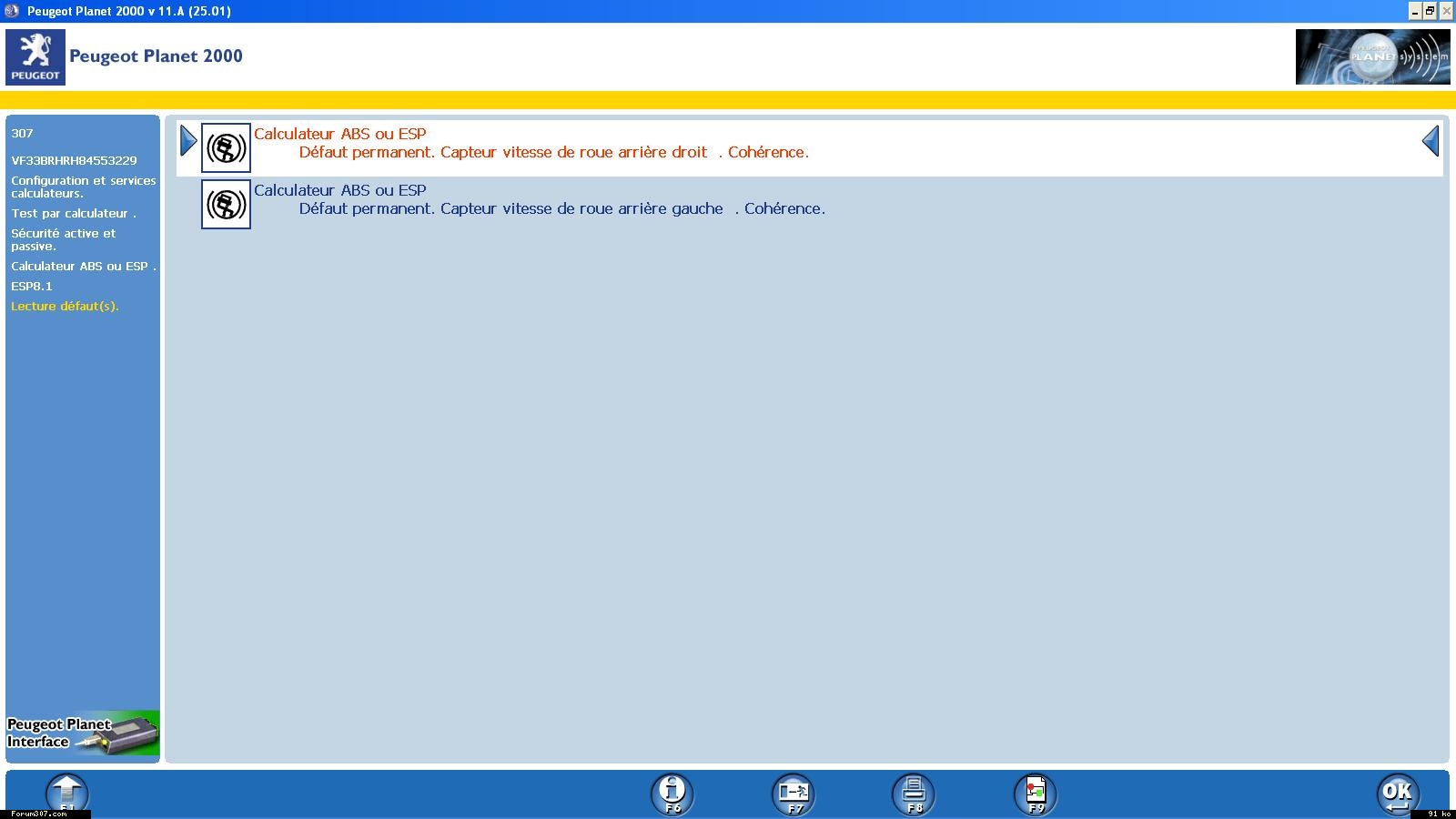Open the F6 information button
The width and height of the screenshot is (1456, 819).
coord(672,794)
